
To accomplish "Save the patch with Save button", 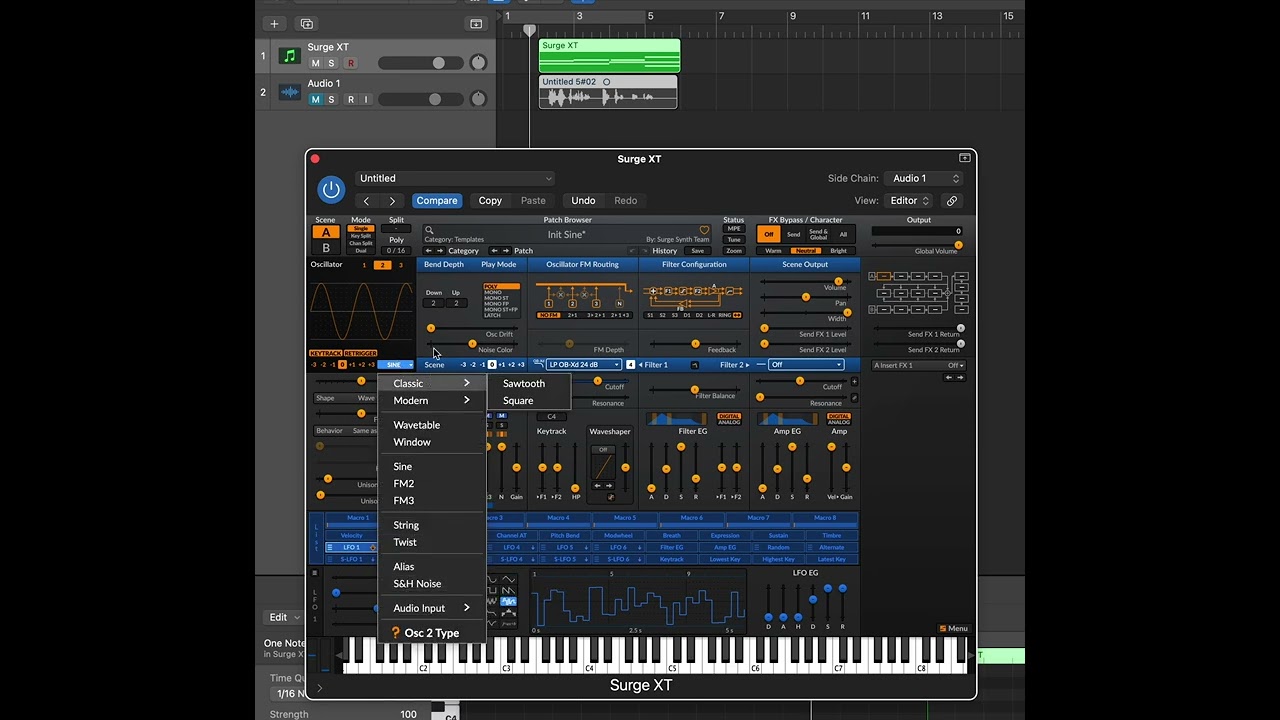I will tap(698, 251).
